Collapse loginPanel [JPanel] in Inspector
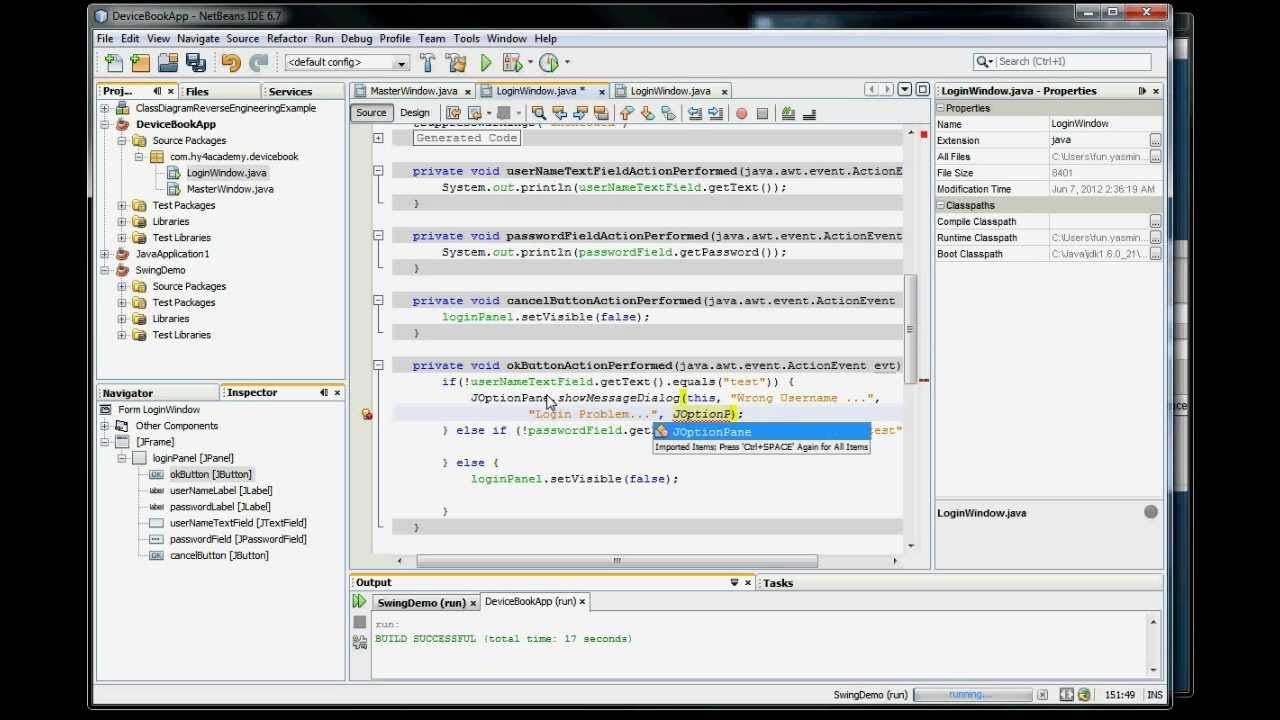The image size is (1280, 720). [122, 458]
